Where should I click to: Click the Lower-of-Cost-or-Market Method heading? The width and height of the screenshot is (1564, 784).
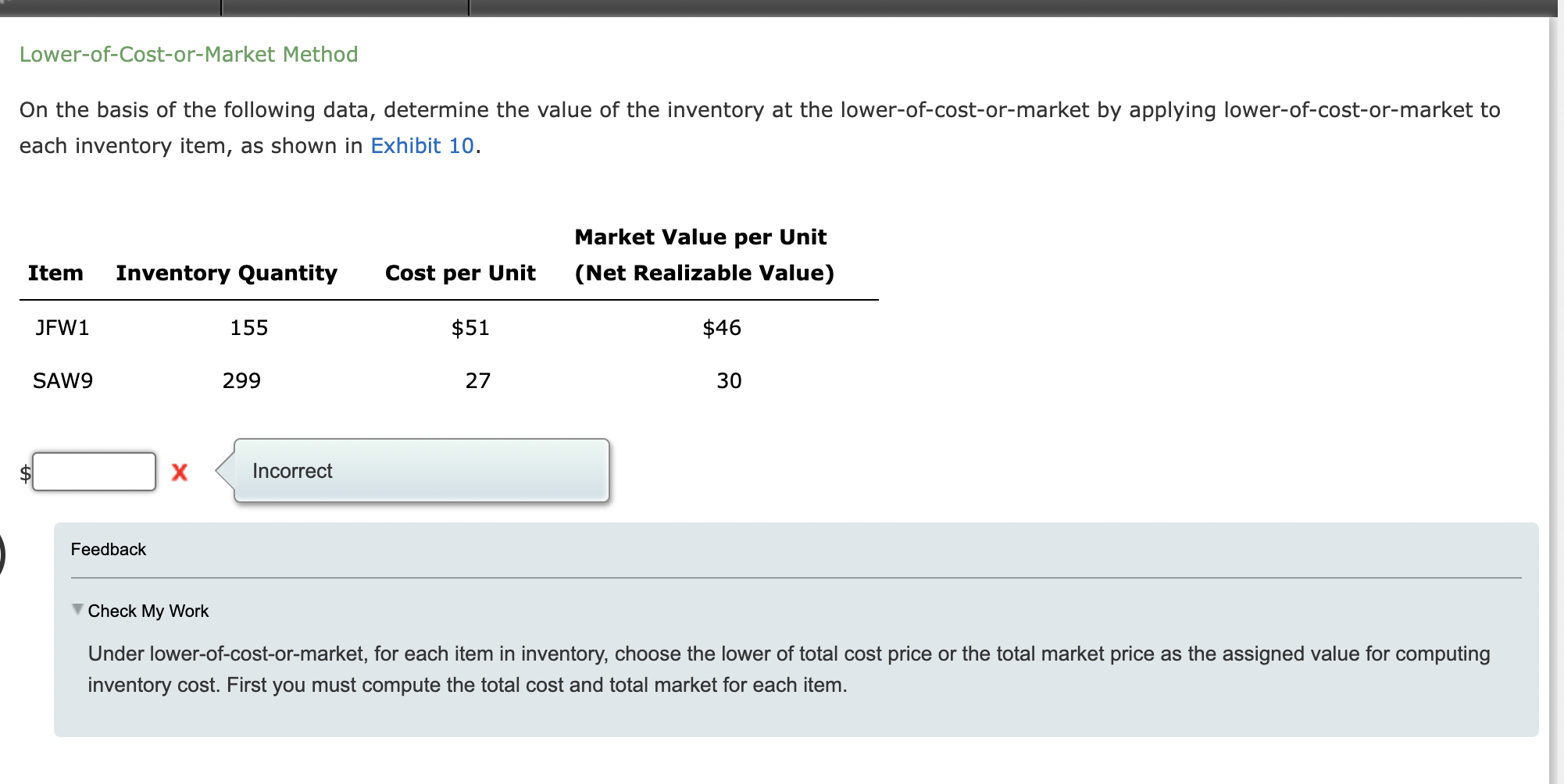click(189, 53)
